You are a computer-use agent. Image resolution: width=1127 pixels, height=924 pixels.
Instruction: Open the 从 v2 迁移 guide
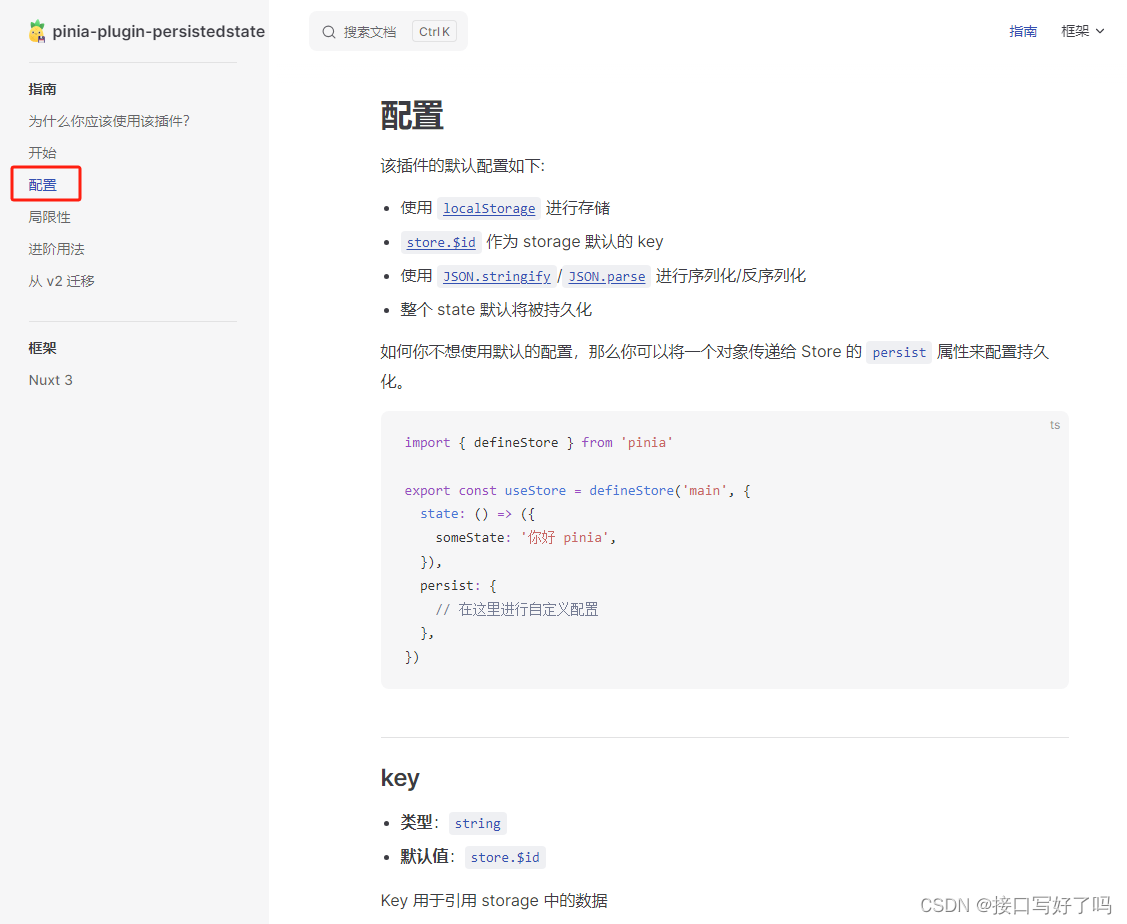62,281
